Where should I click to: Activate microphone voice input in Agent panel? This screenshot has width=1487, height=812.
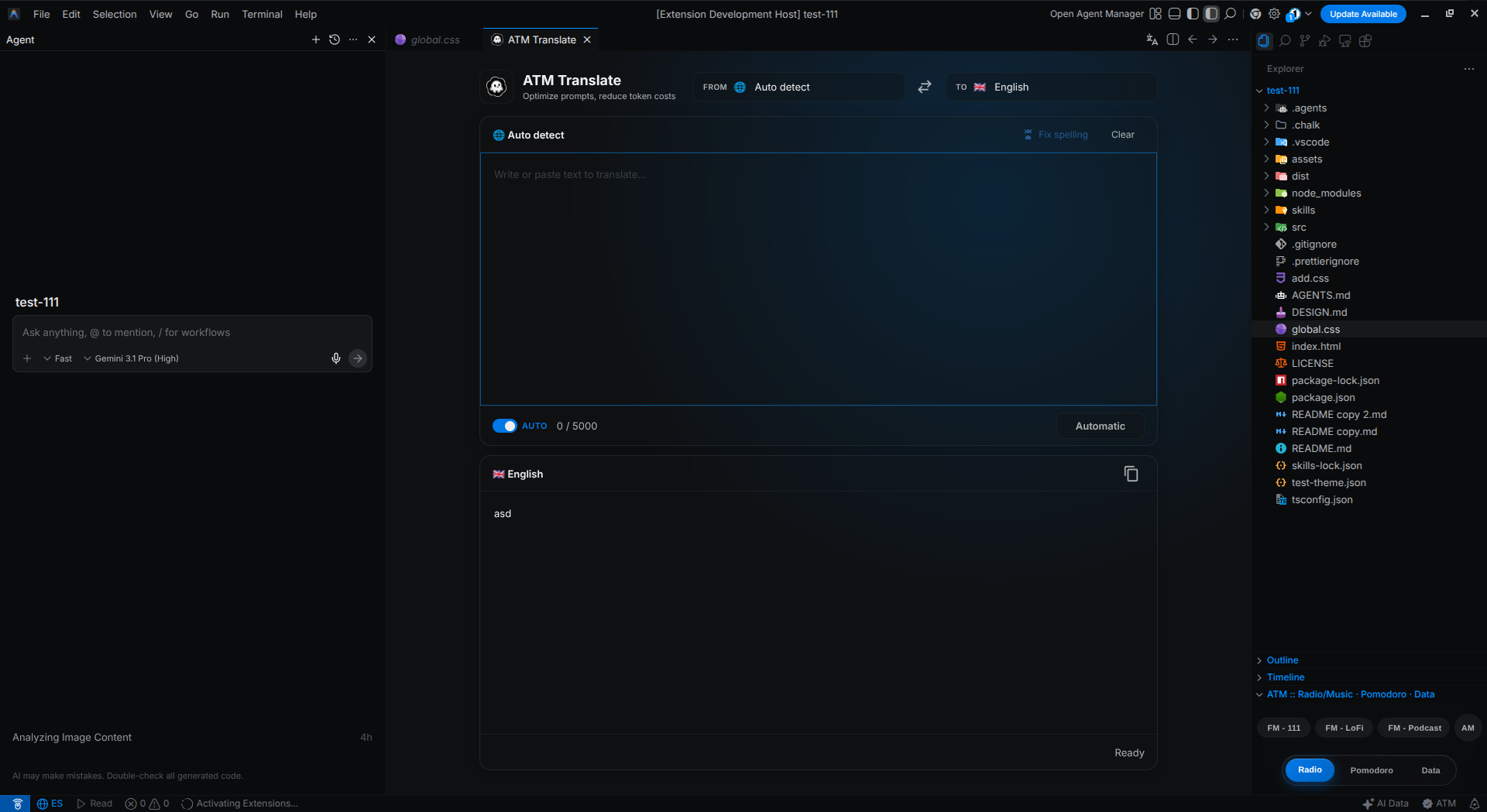click(336, 358)
